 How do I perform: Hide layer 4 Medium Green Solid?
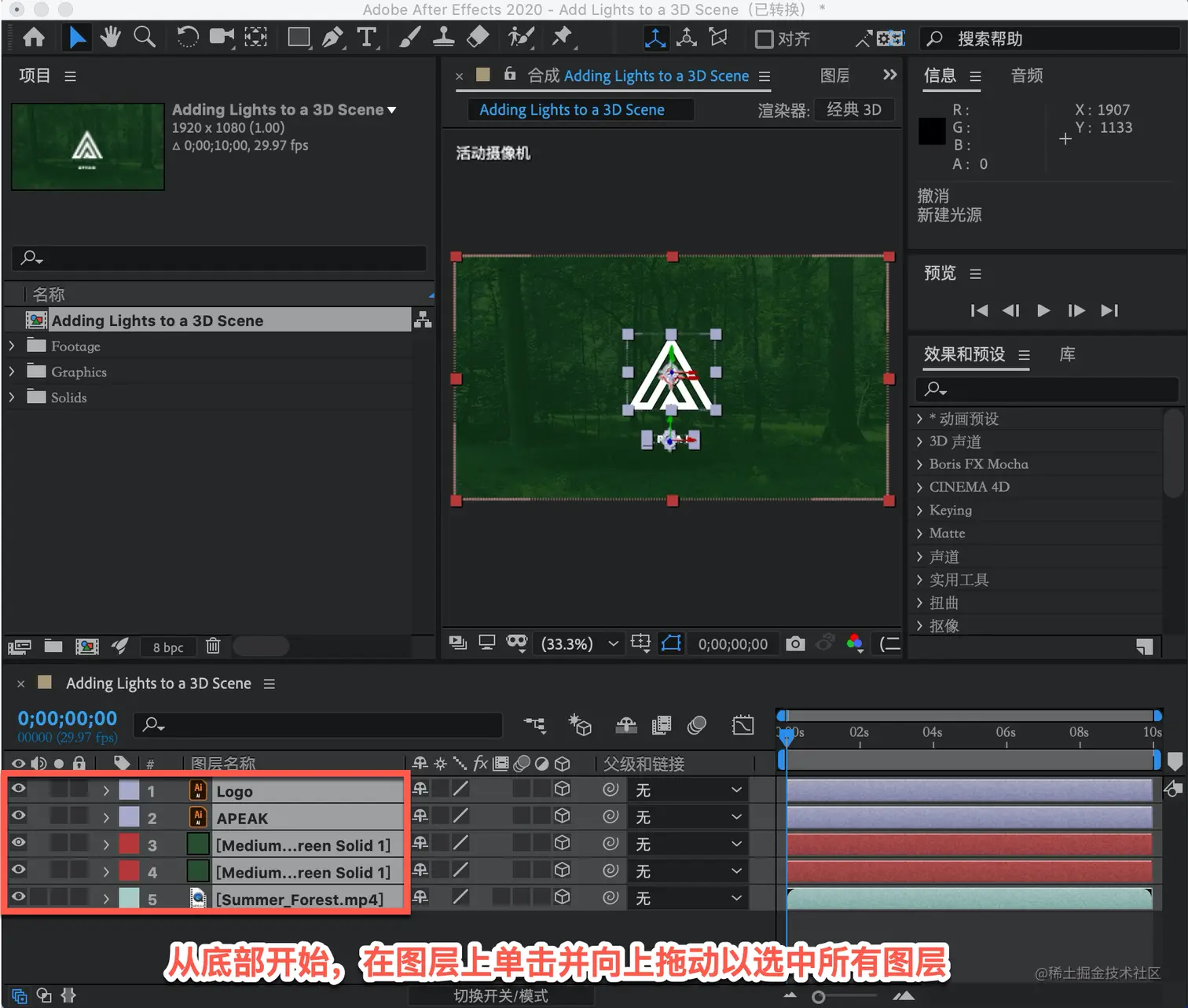[19, 871]
